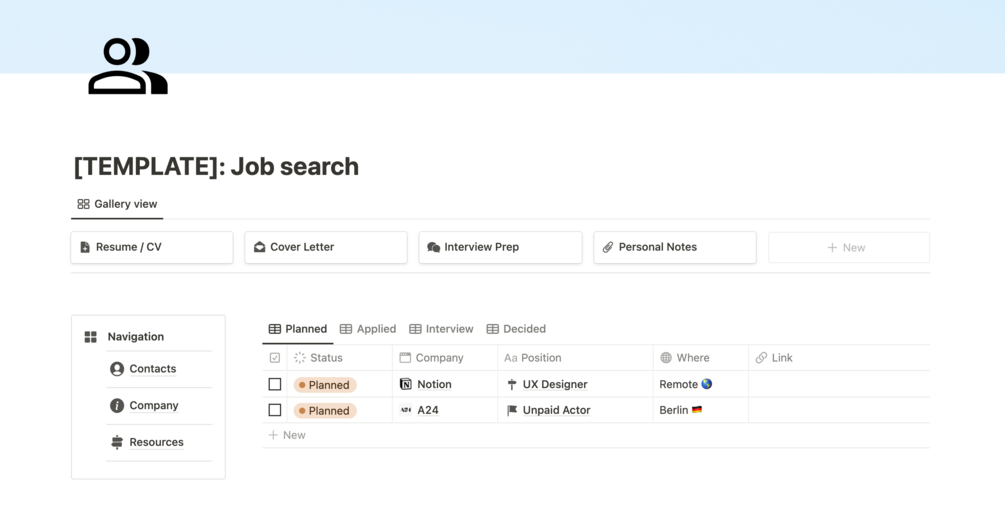This screenshot has width=1005, height=506.
Task: Open the Resume / CV card
Action: tap(152, 247)
